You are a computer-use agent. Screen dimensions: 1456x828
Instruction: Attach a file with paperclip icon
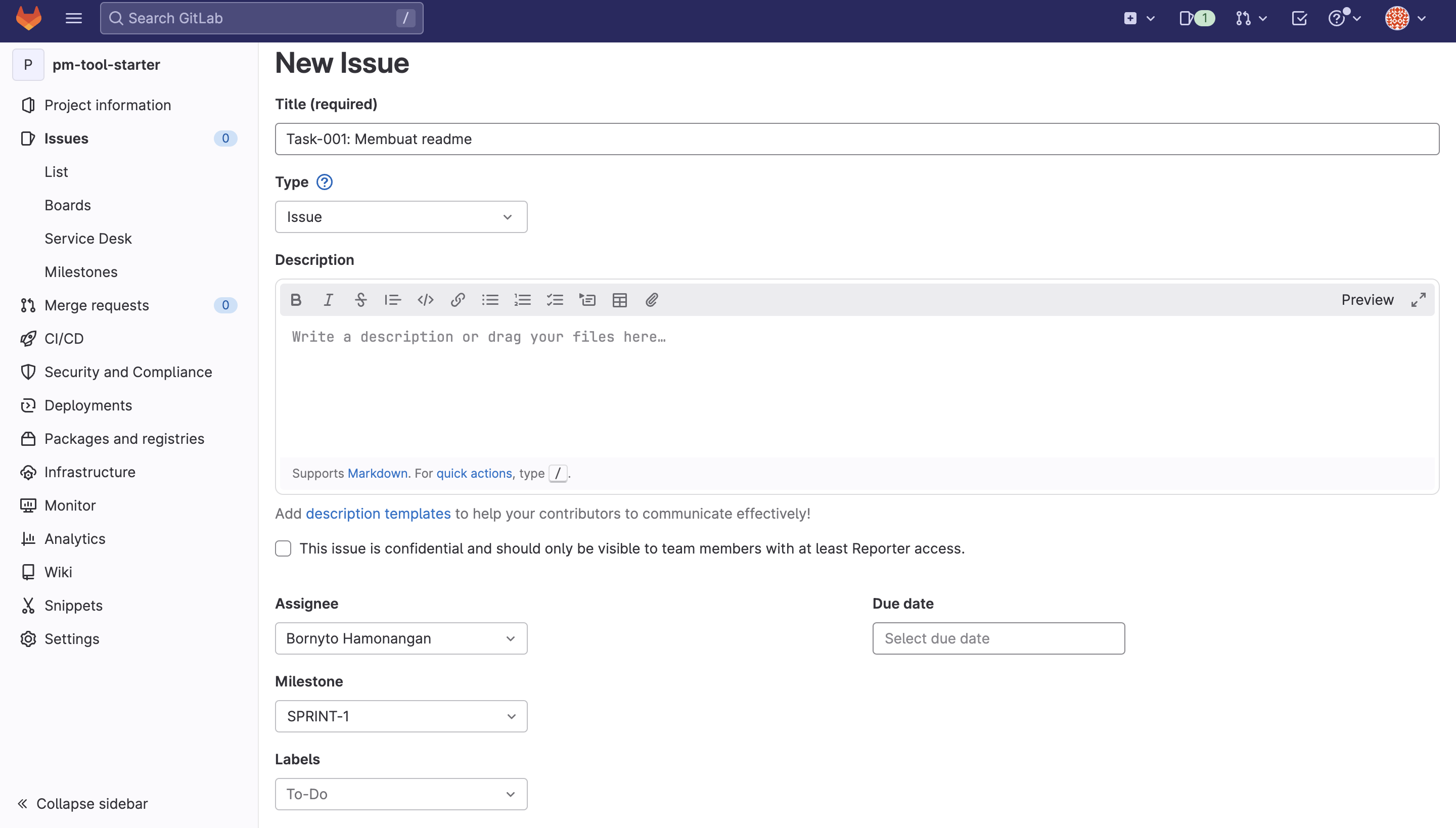652,300
